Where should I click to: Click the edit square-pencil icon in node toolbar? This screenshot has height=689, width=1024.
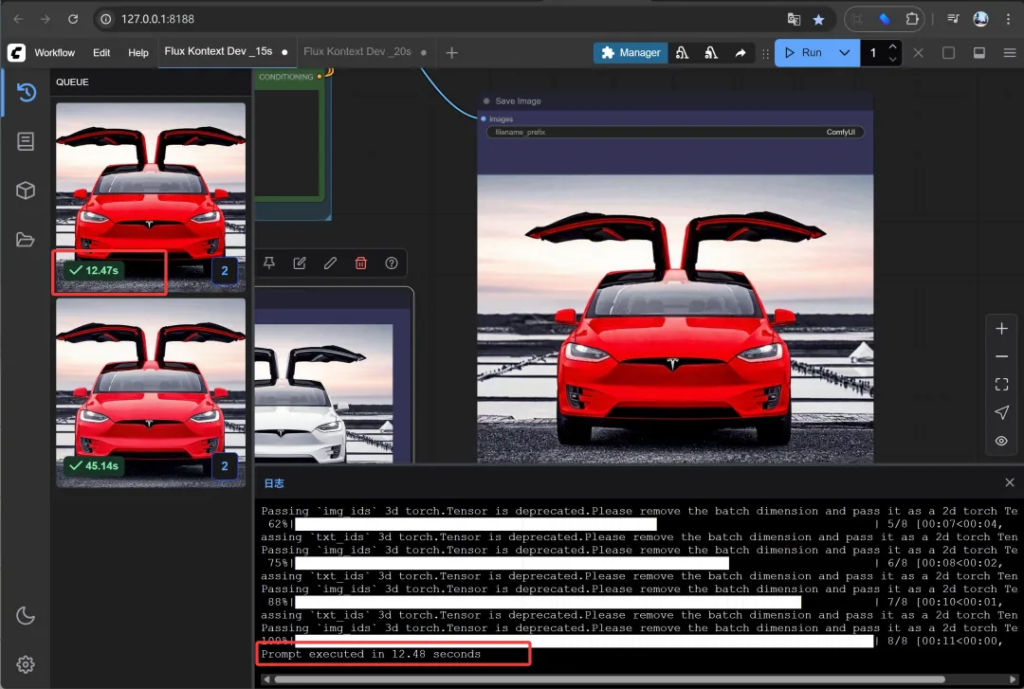point(300,263)
